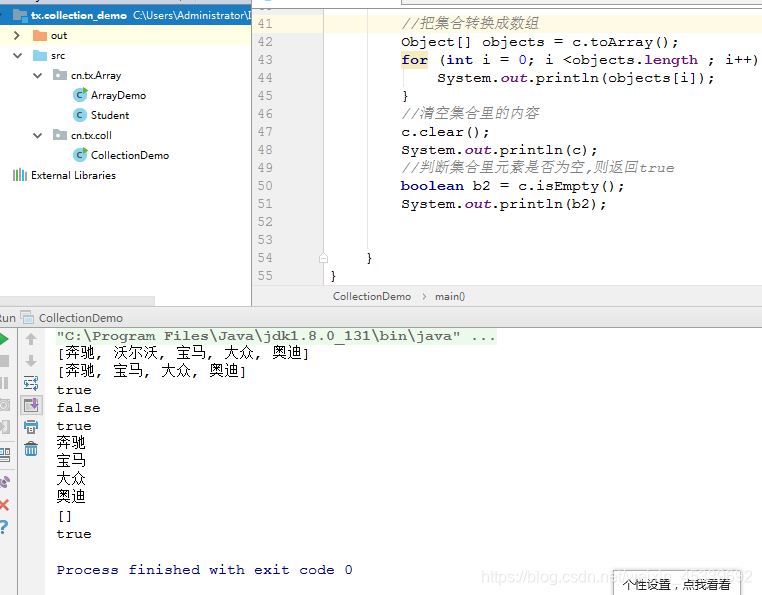This screenshot has height=595, width=762.
Task: Click the CollectionDemo run tab icon
Action: 27,318
